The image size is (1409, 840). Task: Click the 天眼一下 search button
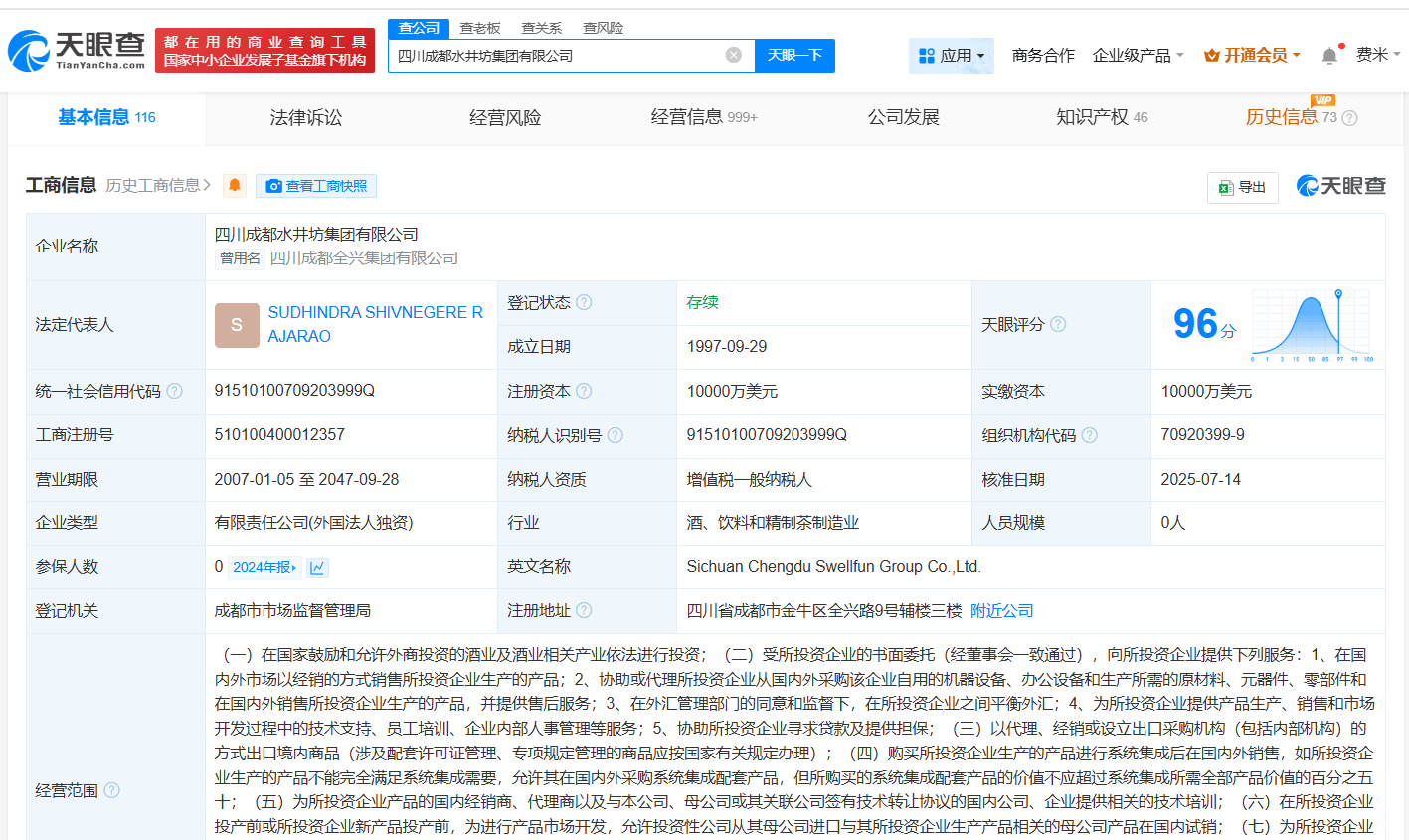[794, 56]
